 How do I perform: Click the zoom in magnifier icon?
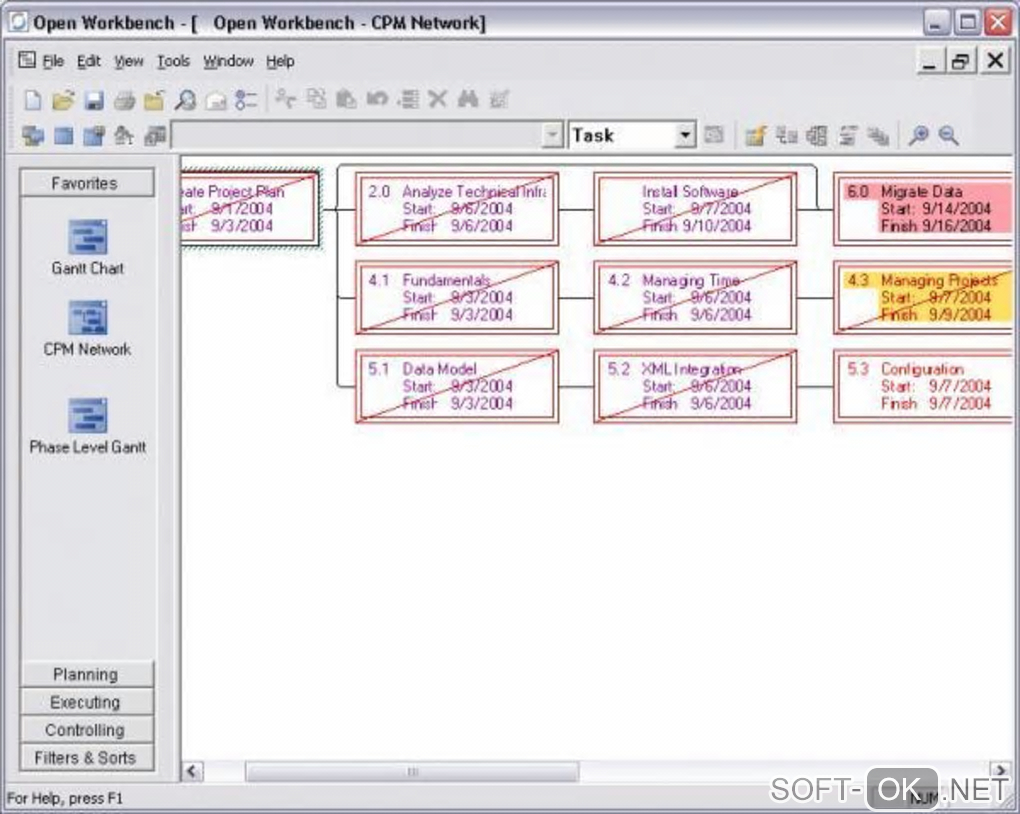tap(919, 135)
